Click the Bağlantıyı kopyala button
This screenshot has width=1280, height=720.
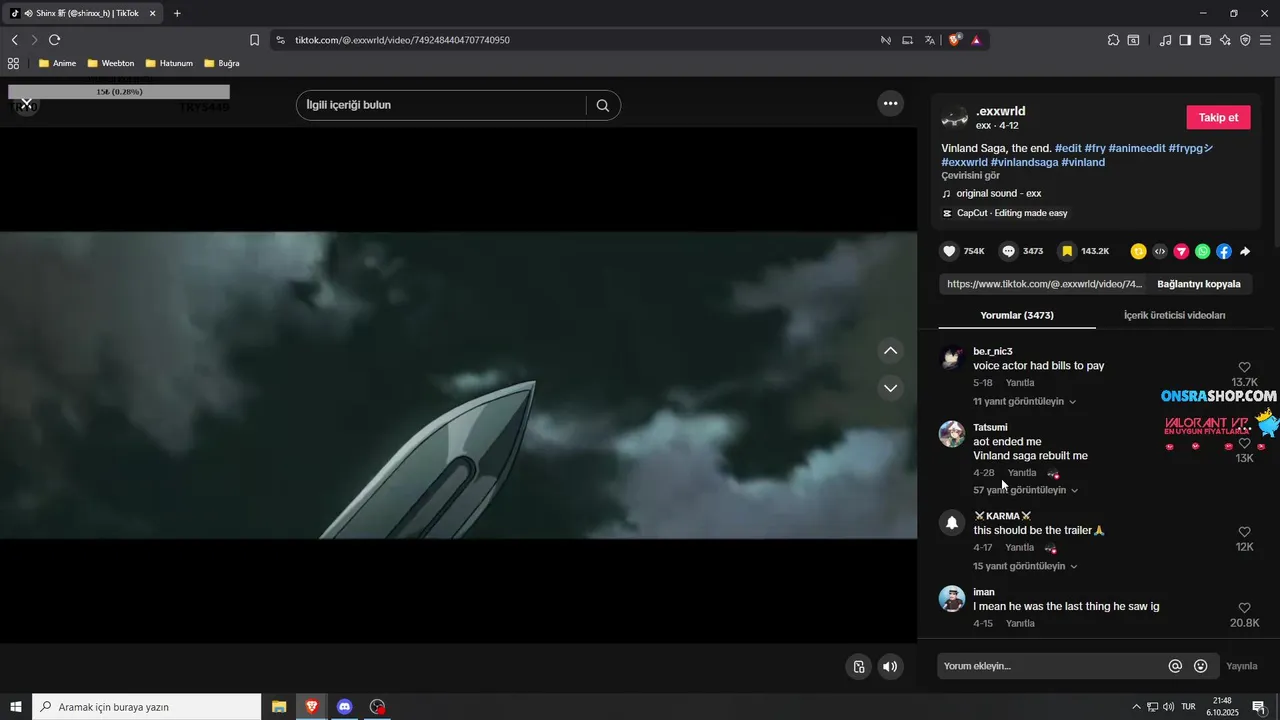[1198, 284]
